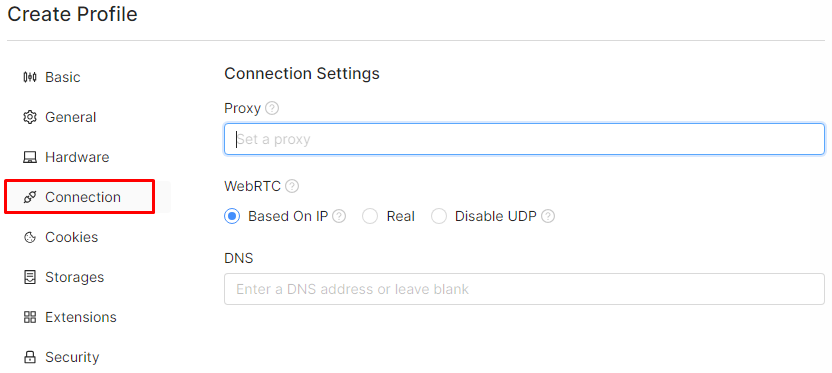Click the Hardware laptop icon
Image resolution: width=832 pixels, height=373 pixels.
pyautogui.click(x=30, y=158)
